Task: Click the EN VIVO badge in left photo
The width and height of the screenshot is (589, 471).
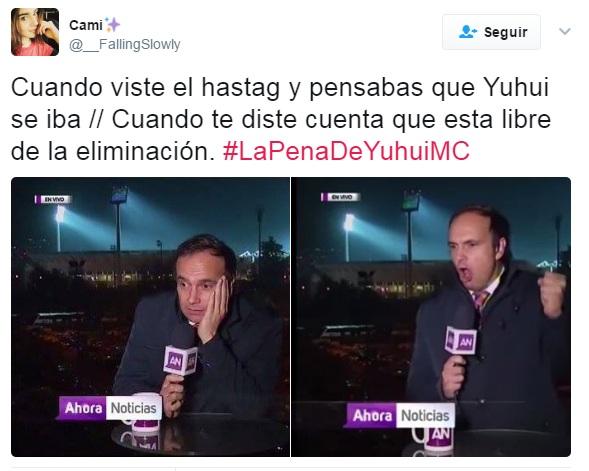Action: tap(53, 199)
